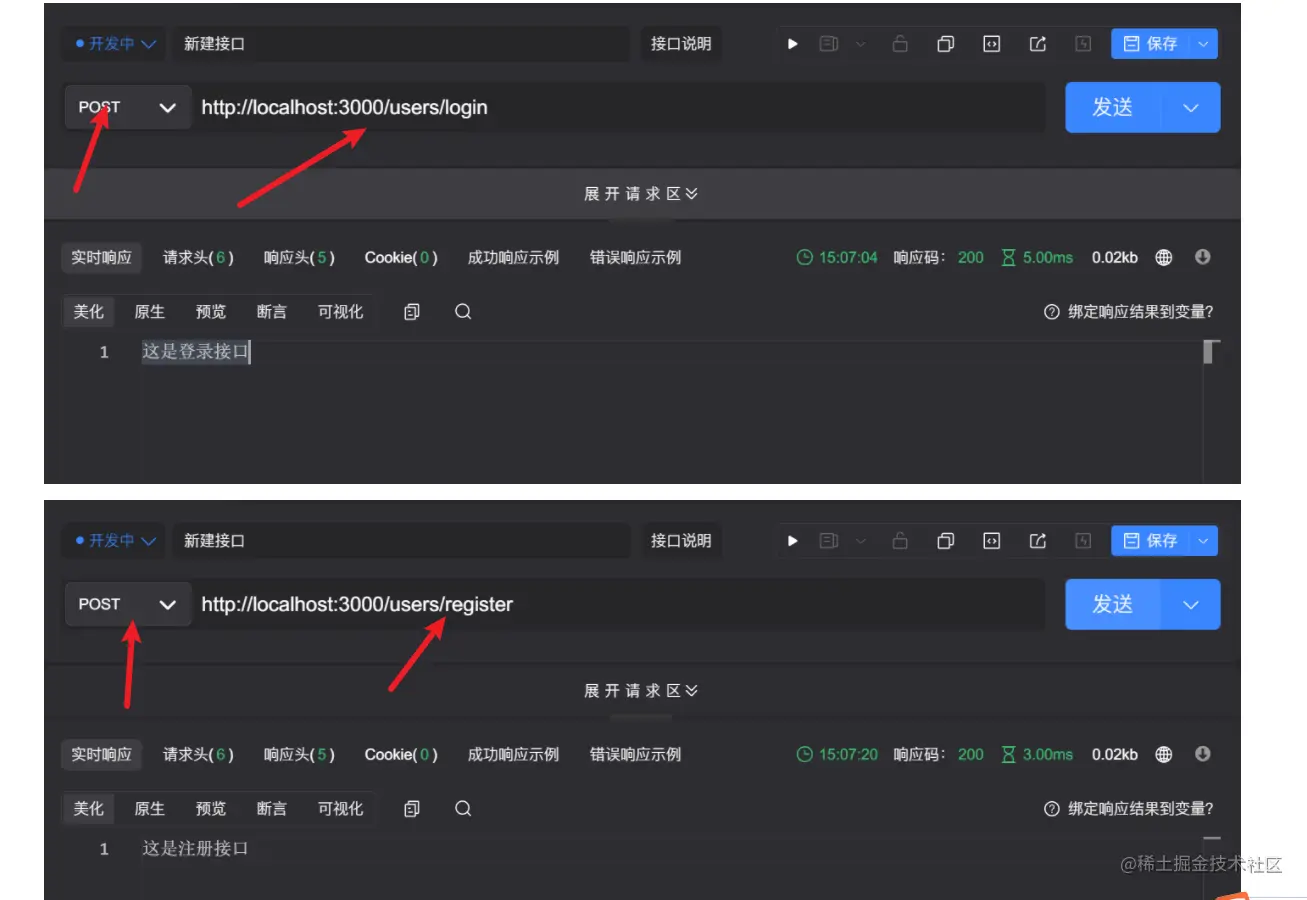Viewport: 1307px width, 900px height.
Task: Select 预览 view for the login response
Action: 211,312
